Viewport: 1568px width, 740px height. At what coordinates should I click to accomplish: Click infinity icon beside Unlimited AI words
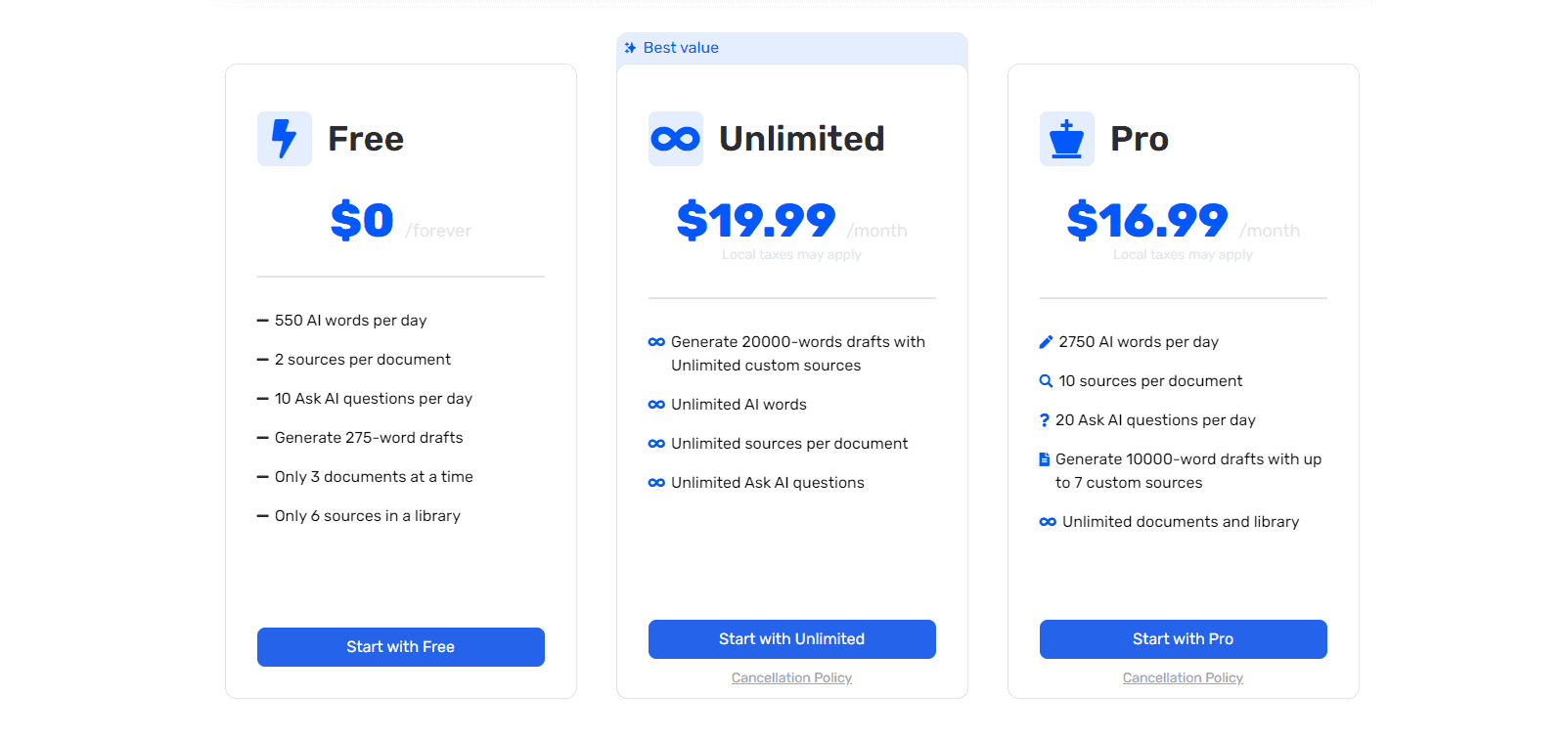pos(656,405)
